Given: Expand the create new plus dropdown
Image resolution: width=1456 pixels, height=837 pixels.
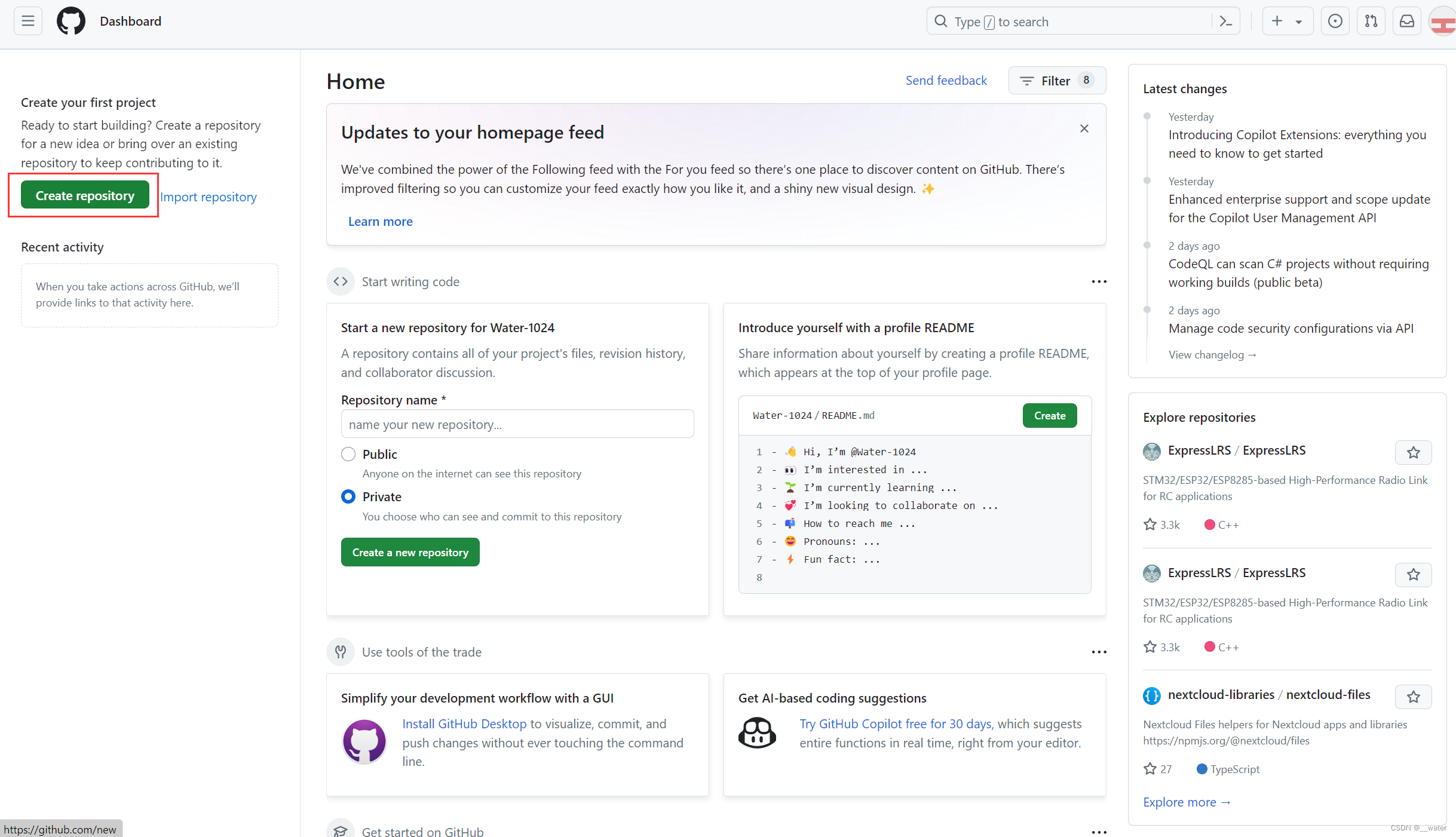Looking at the screenshot, I should click(x=1287, y=22).
